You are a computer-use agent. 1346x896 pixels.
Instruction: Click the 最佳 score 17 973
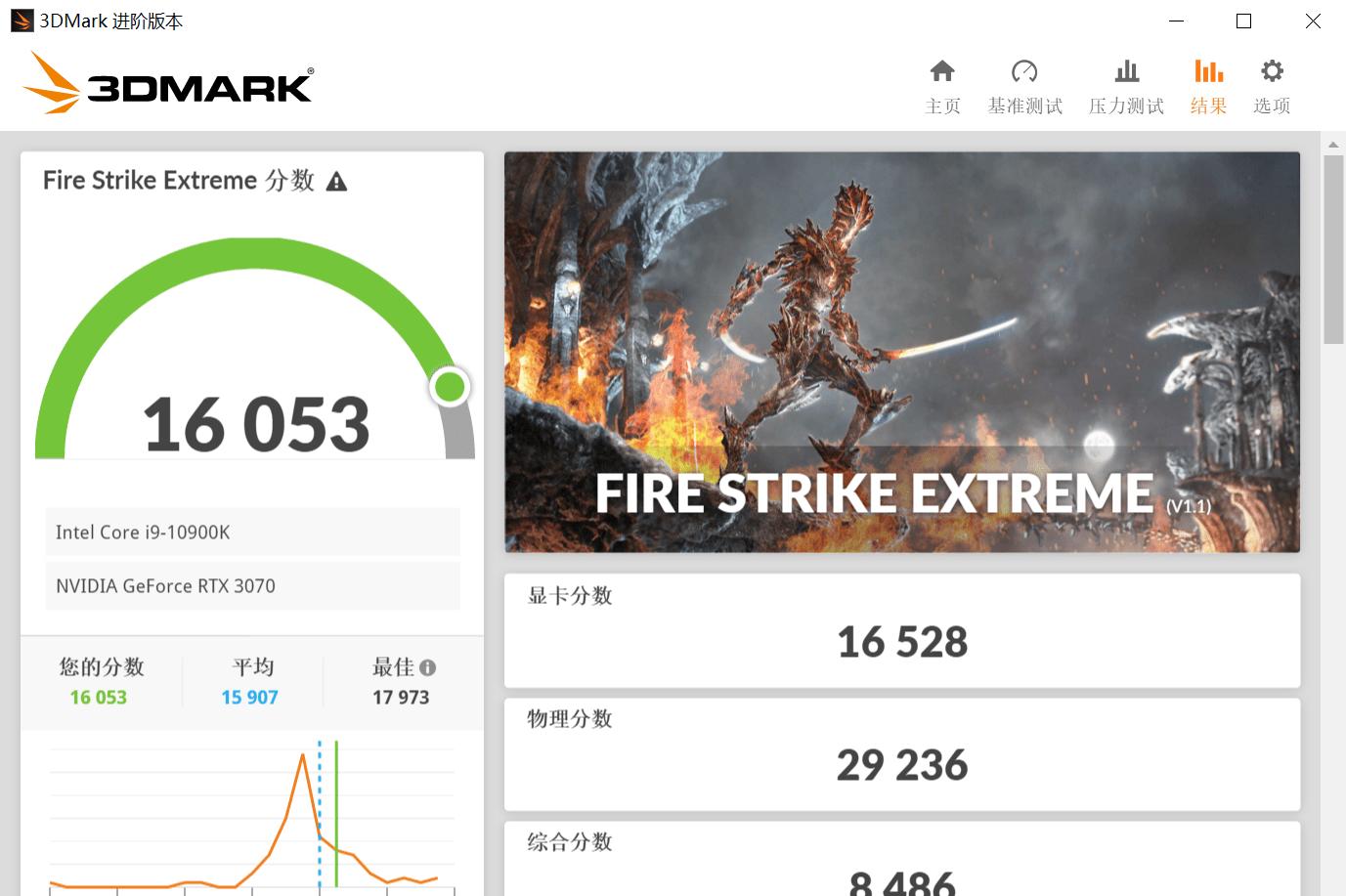click(x=401, y=698)
